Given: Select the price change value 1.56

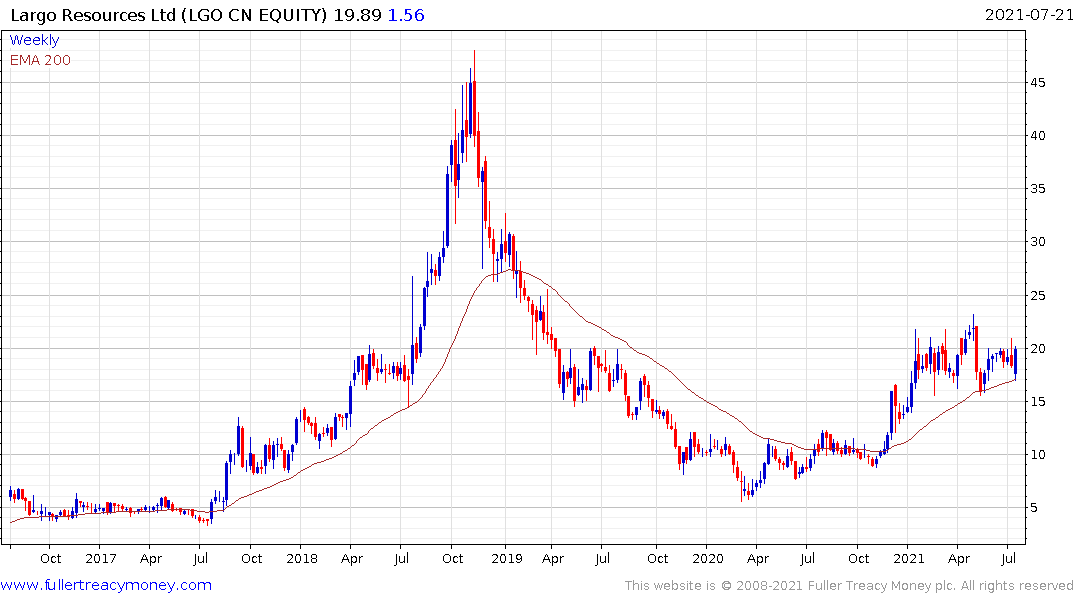Looking at the screenshot, I should (406, 15).
